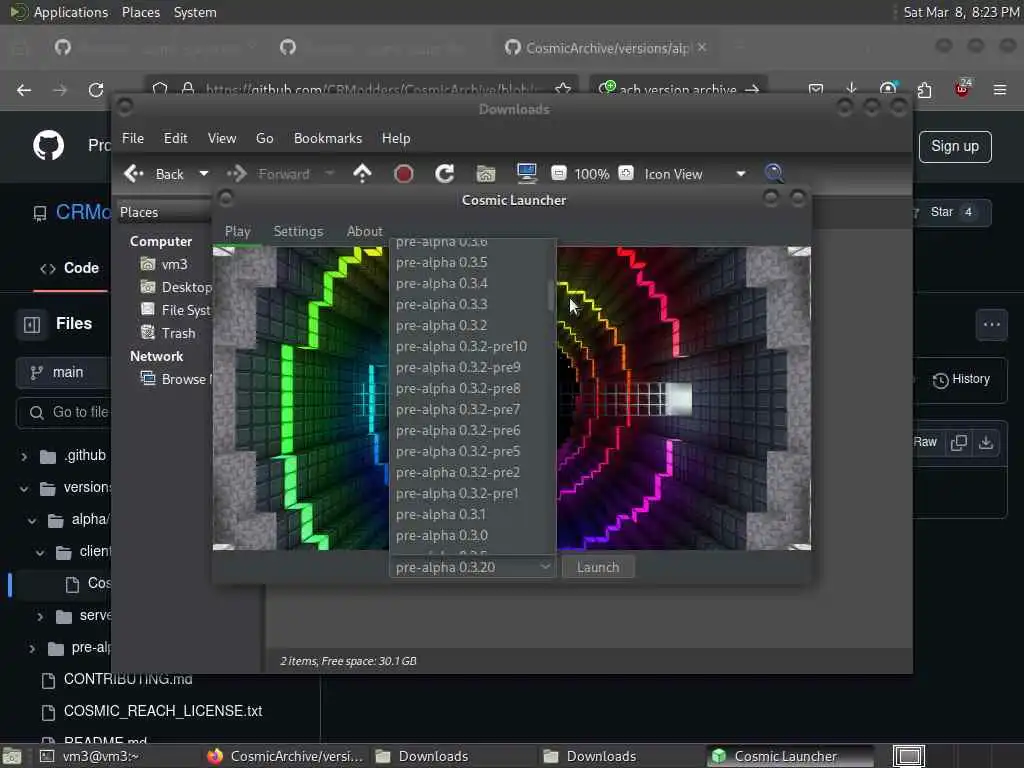Open the File menu in Downloads window
This screenshot has height=768, width=1024.
tap(133, 138)
